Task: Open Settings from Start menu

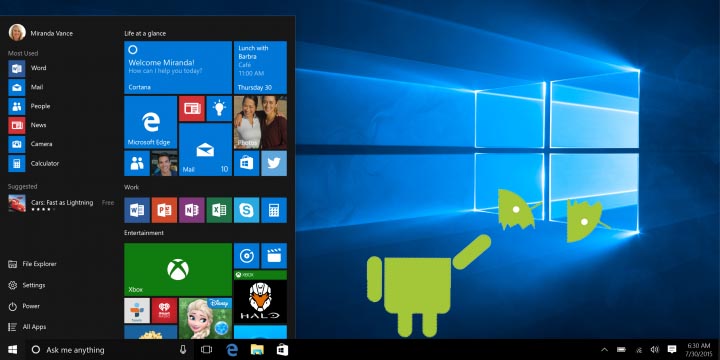Action: [27, 285]
